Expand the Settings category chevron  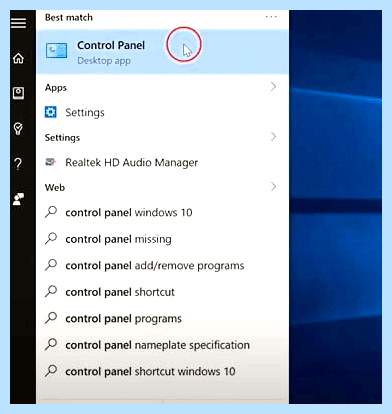point(273,137)
